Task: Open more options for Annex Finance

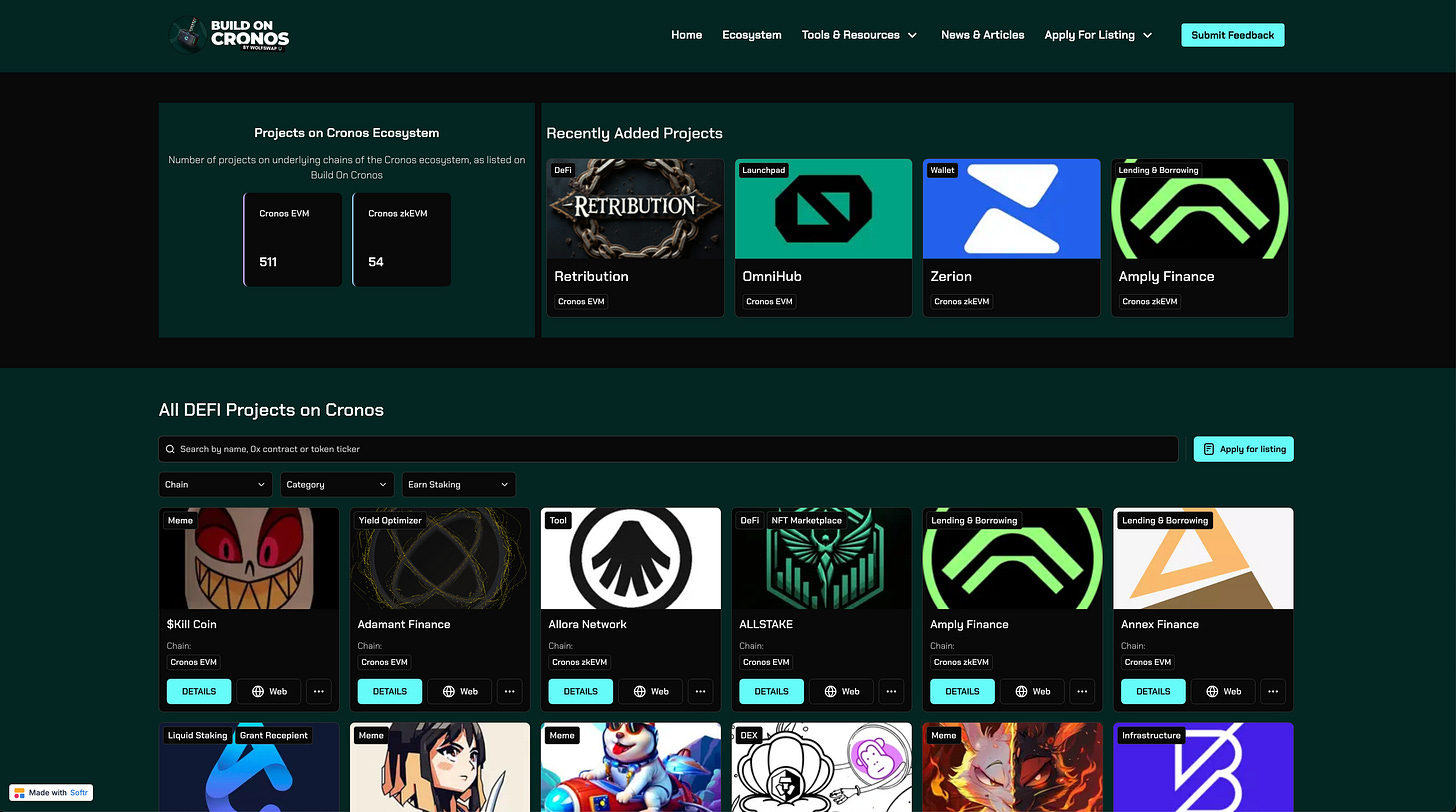Action: (x=1272, y=691)
